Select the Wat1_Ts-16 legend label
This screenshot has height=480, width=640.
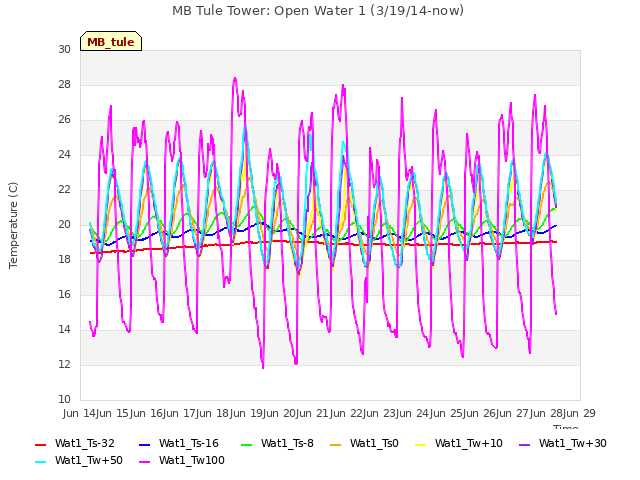coord(189,443)
